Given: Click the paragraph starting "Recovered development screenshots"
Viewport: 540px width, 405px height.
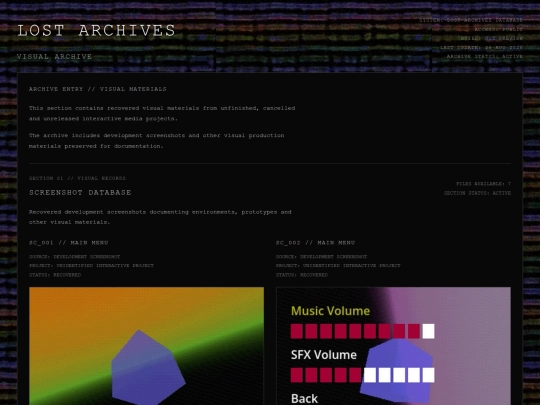Looking at the screenshot, I should (x=160, y=217).
